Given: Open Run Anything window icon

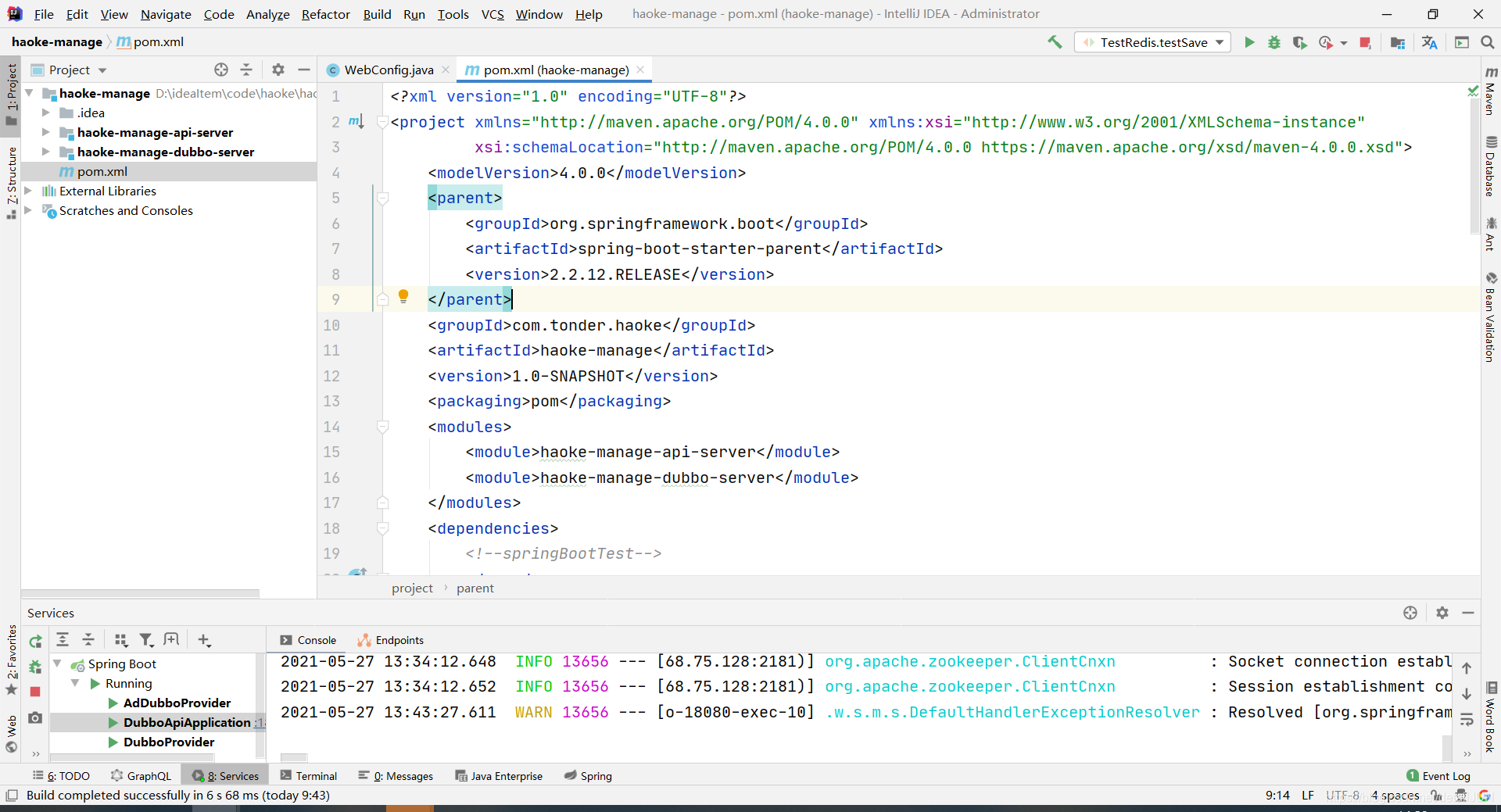Looking at the screenshot, I should [x=1461, y=42].
